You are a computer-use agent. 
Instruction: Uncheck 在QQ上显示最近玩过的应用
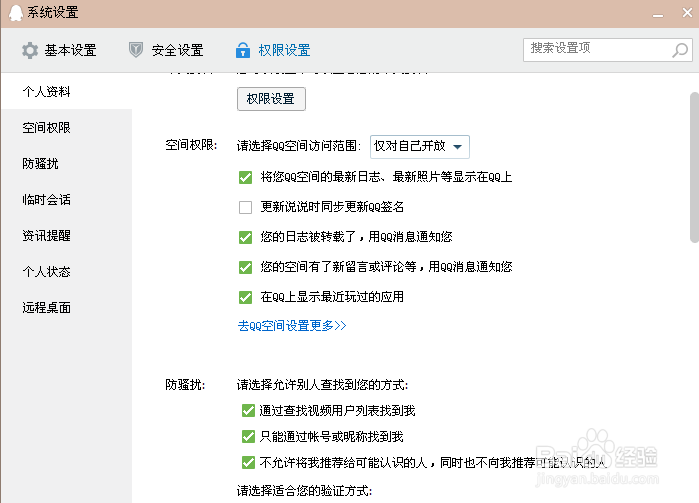point(245,297)
